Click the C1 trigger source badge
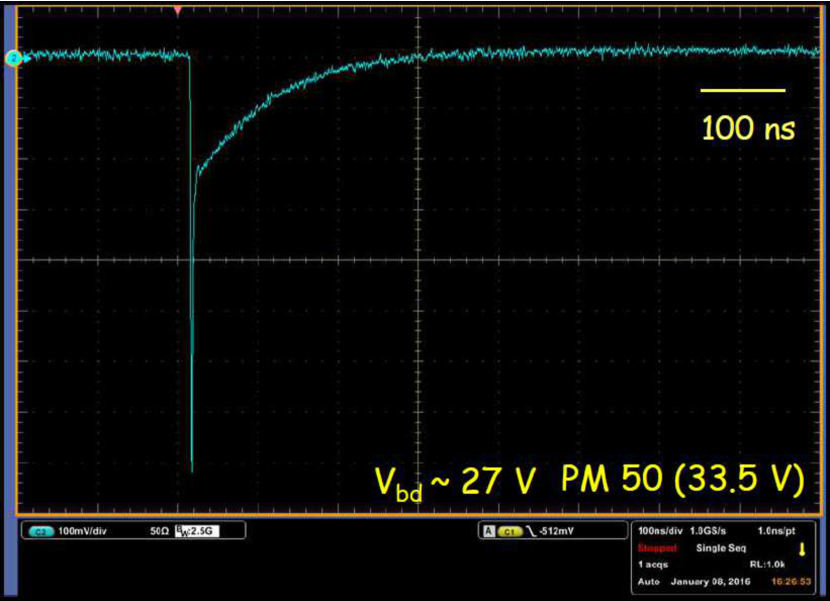The image size is (830, 601). (510, 531)
